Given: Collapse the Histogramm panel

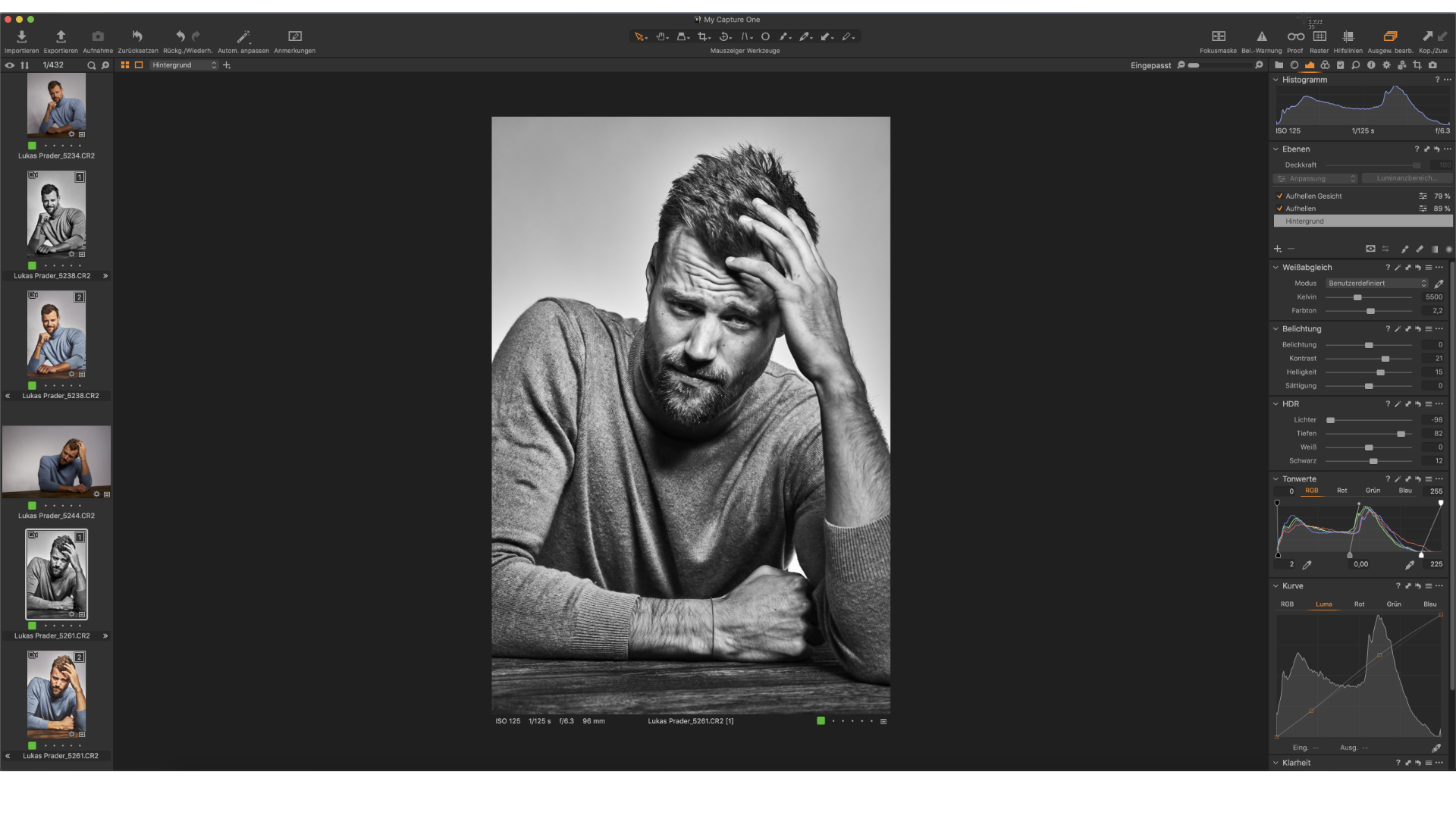Looking at the screenshot, I should [x=1276, y=80].
